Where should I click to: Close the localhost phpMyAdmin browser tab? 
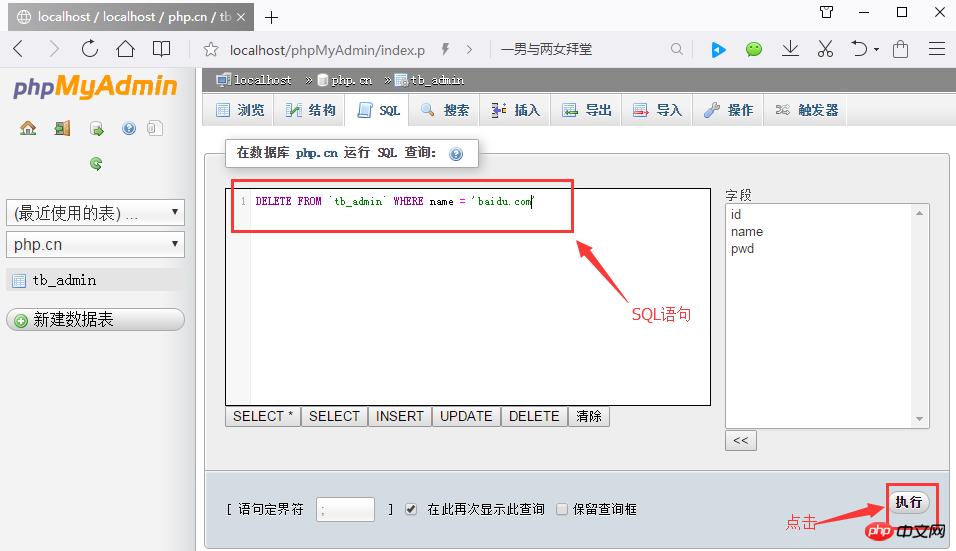[241, 17]
